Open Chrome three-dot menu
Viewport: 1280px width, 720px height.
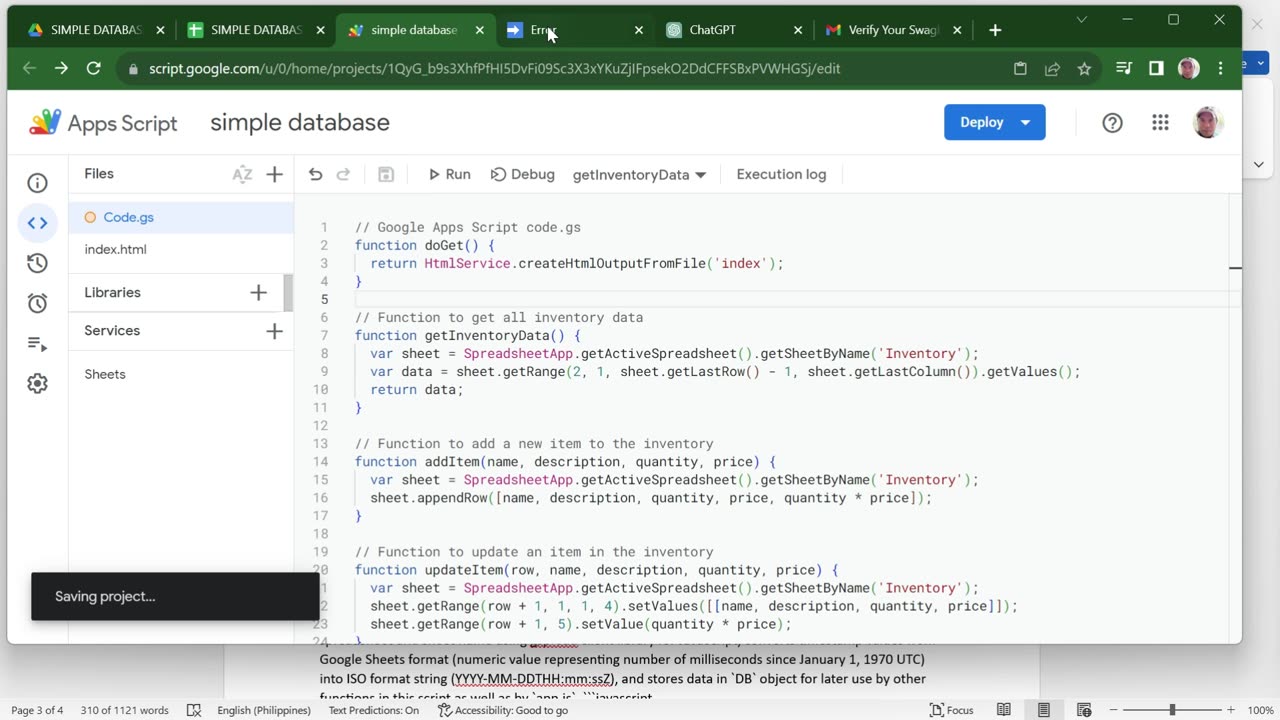(x=1220, y=69)
